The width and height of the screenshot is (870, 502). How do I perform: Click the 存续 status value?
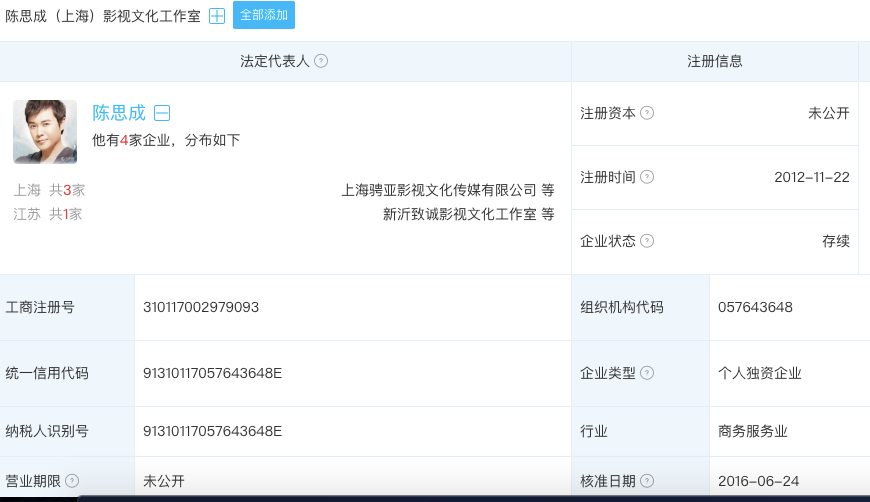pos(836,241)
